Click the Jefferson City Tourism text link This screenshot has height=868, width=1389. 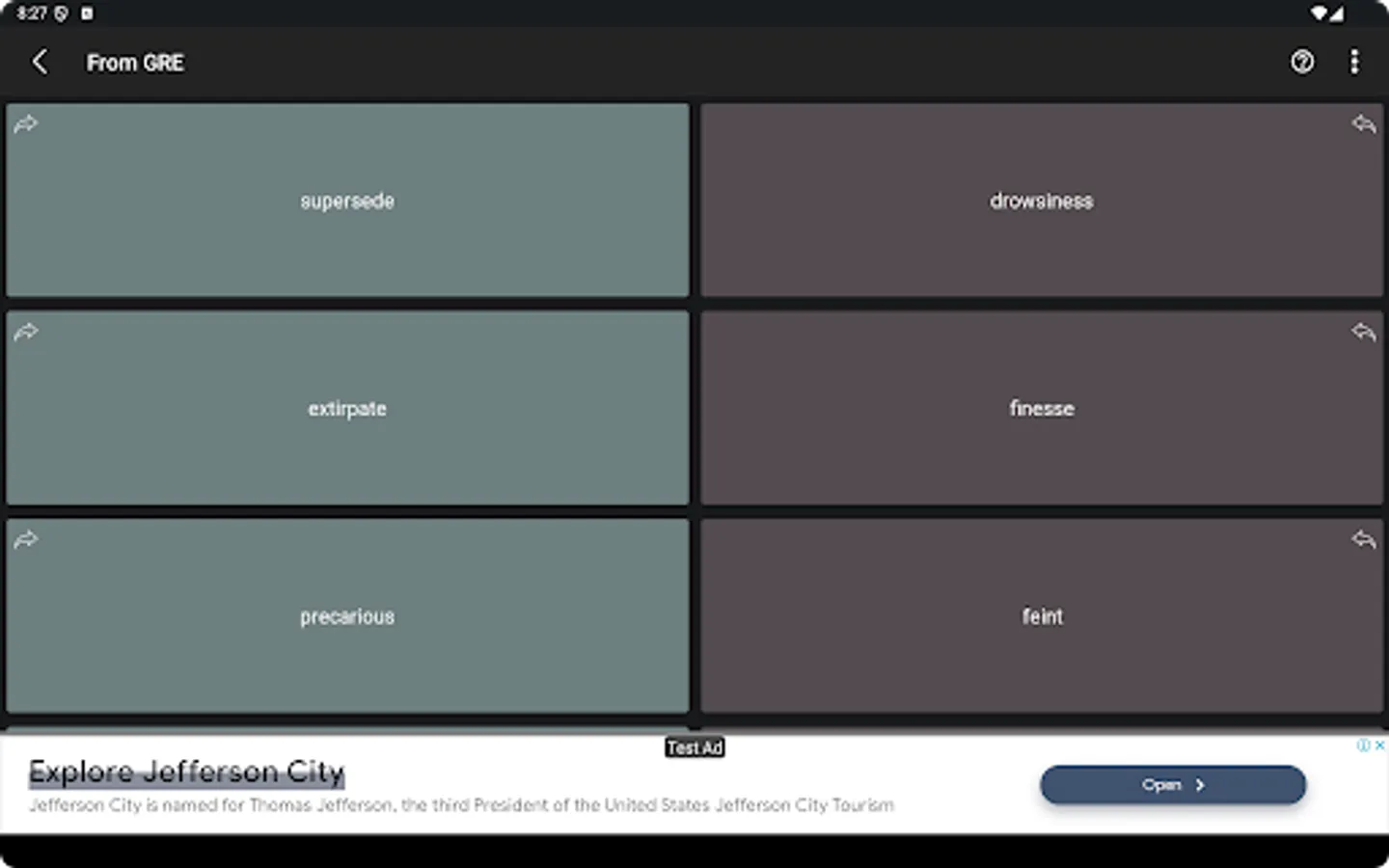804,804
